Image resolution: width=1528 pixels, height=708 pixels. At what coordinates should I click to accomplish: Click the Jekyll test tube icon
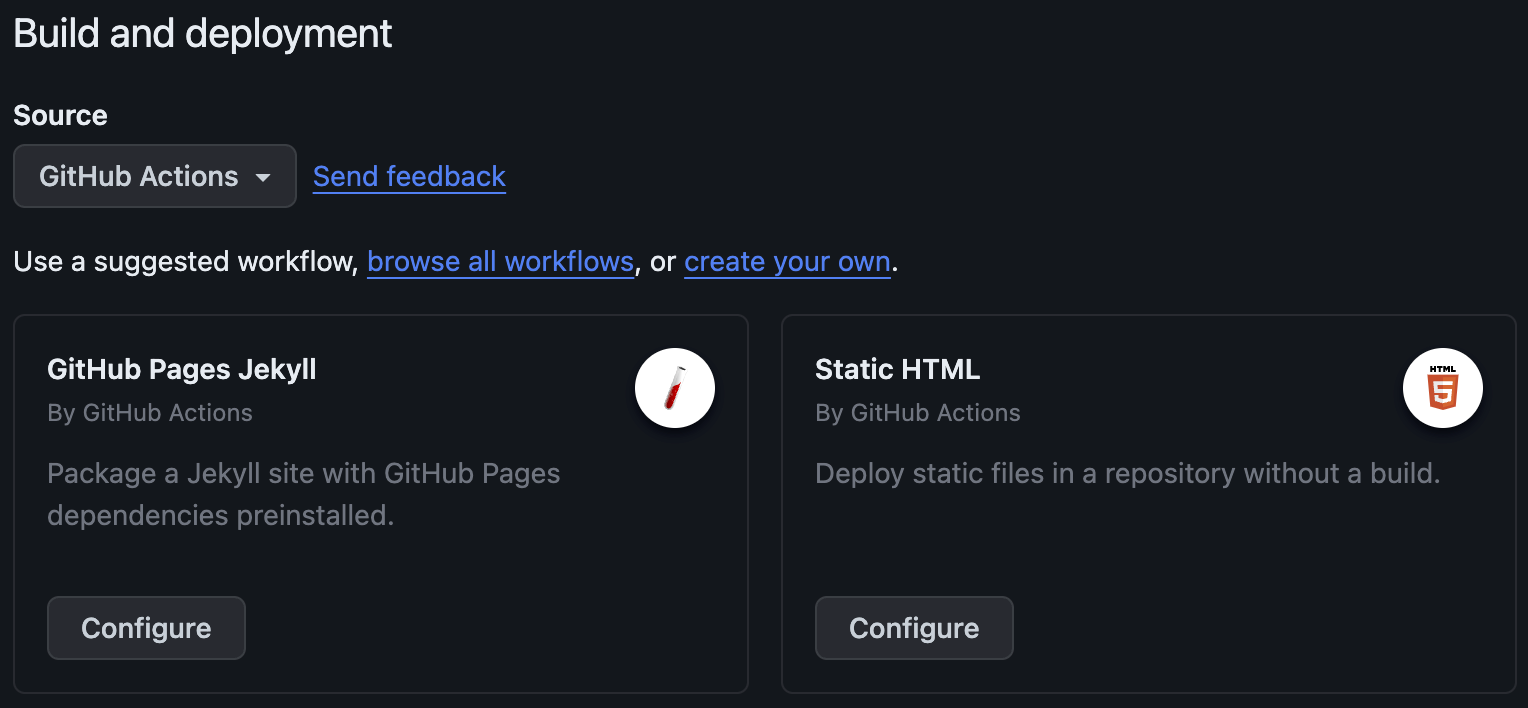point(675,388)
